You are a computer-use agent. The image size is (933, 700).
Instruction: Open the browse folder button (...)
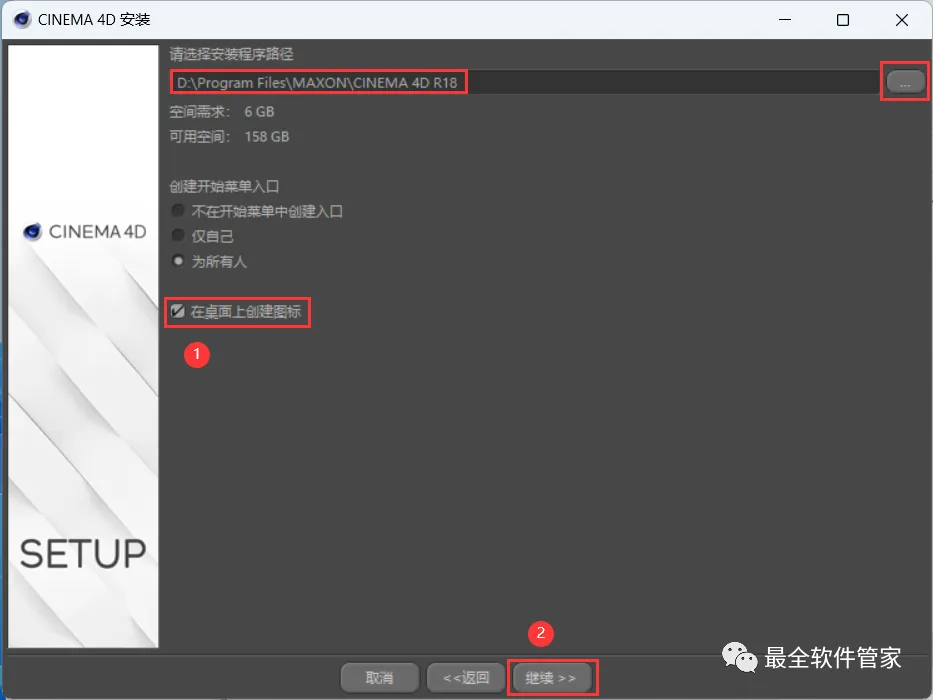905,82
